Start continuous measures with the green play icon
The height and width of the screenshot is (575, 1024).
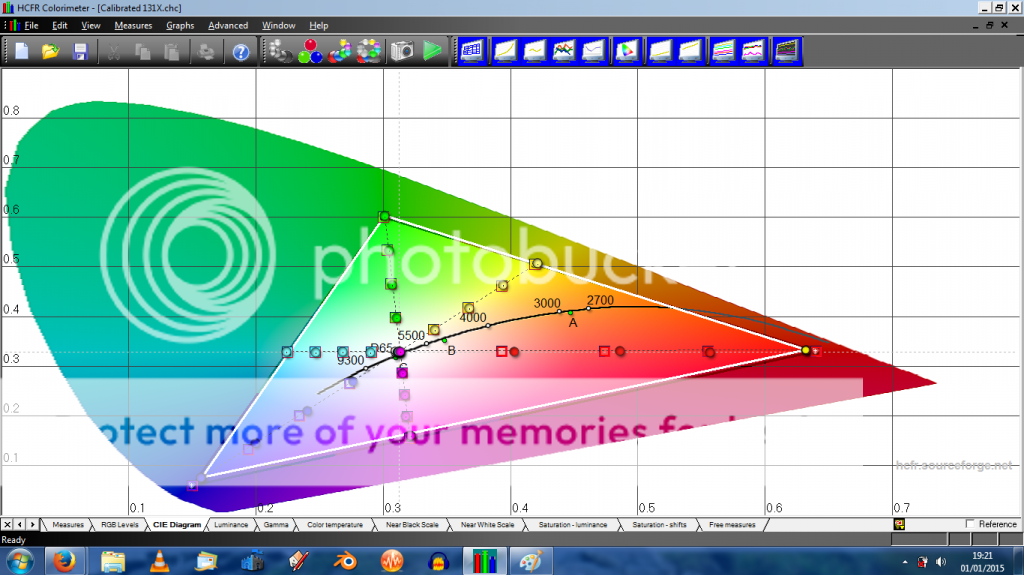pyautogui.click(x=432, y=51)
